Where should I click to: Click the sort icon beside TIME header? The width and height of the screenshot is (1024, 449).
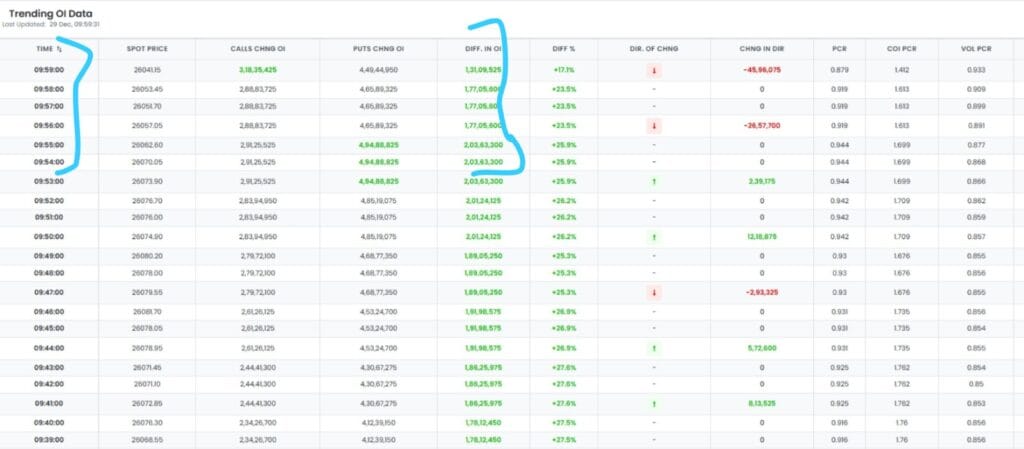59,48
